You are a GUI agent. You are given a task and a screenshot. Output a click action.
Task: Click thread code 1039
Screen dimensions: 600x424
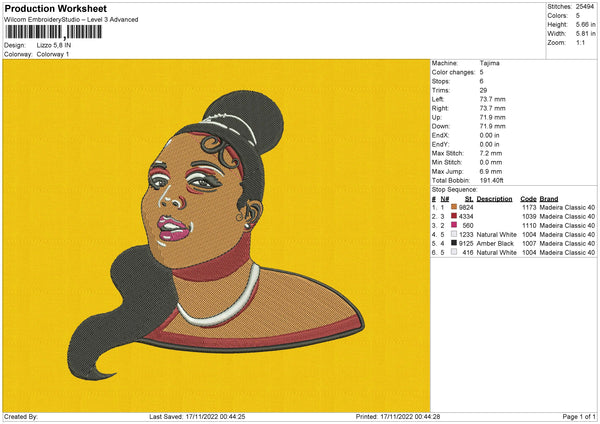pos(529,217)
